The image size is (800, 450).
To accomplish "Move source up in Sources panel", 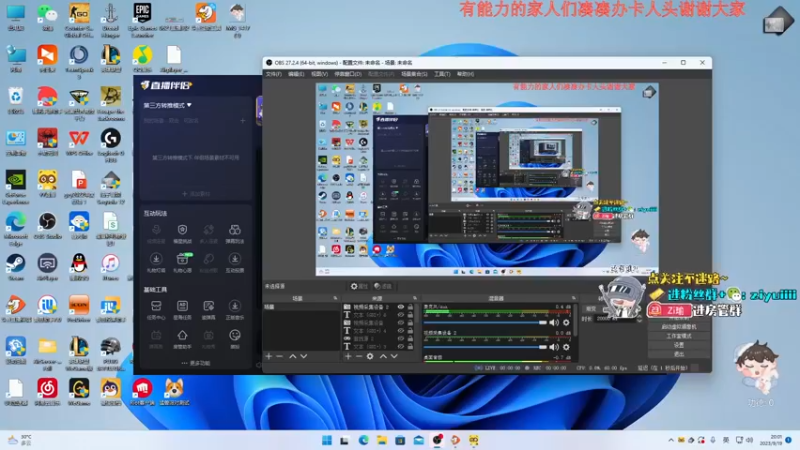I will click(x=383, y=356).
